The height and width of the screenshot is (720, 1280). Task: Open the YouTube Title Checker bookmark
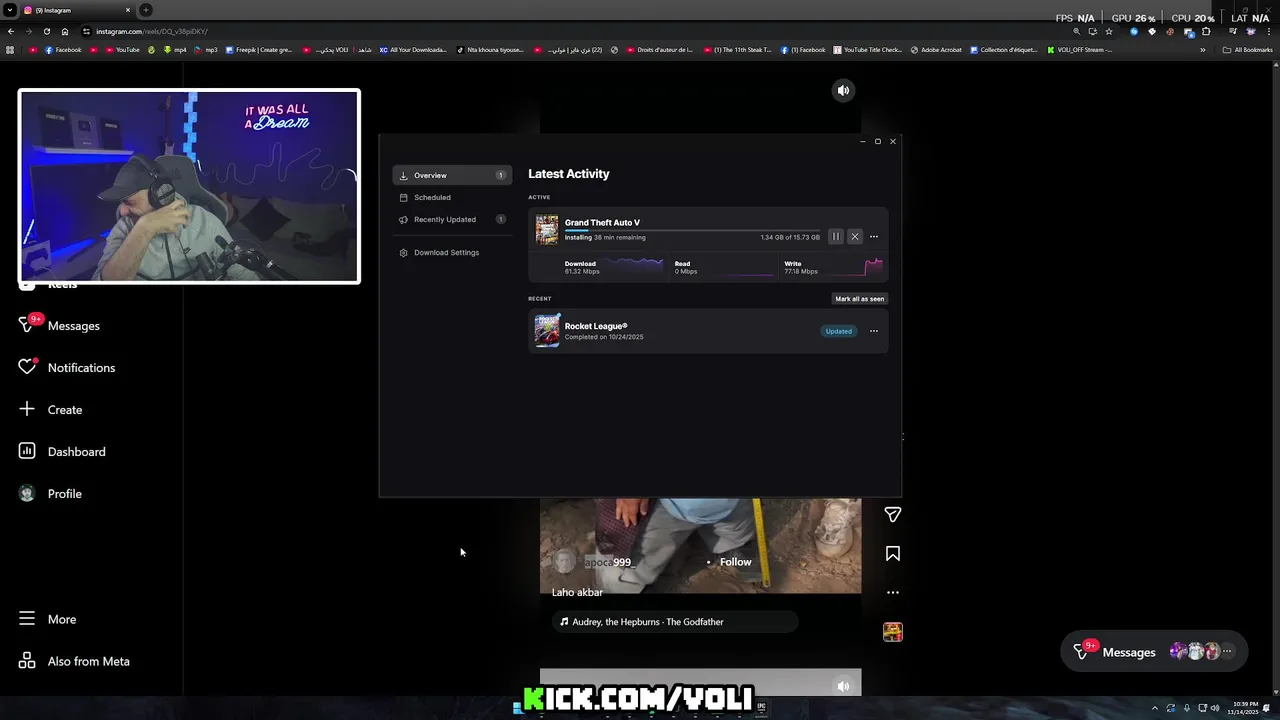(x=867, y=50)
